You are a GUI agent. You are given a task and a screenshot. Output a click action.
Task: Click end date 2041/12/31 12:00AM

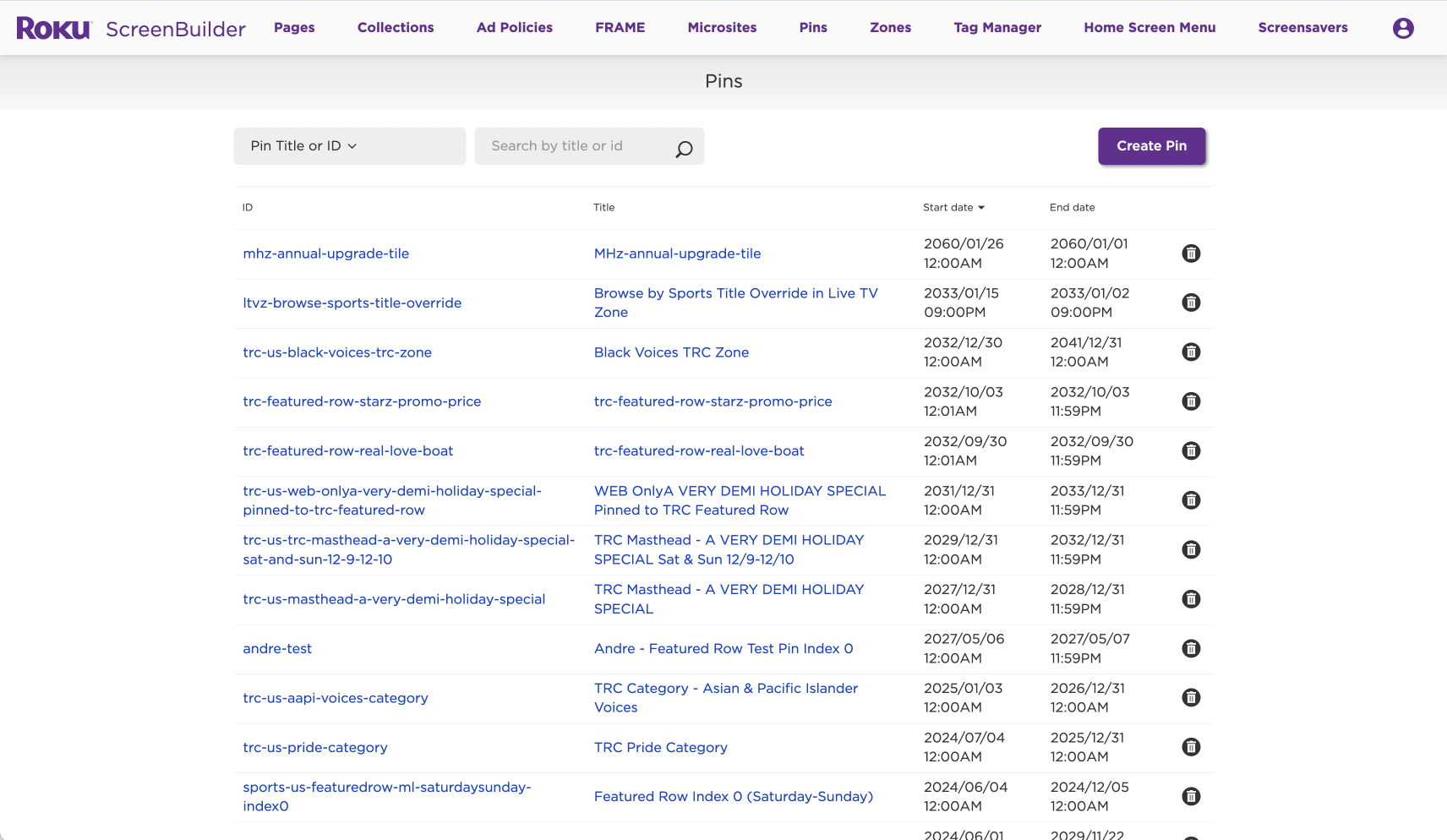tap(1086, 352)
